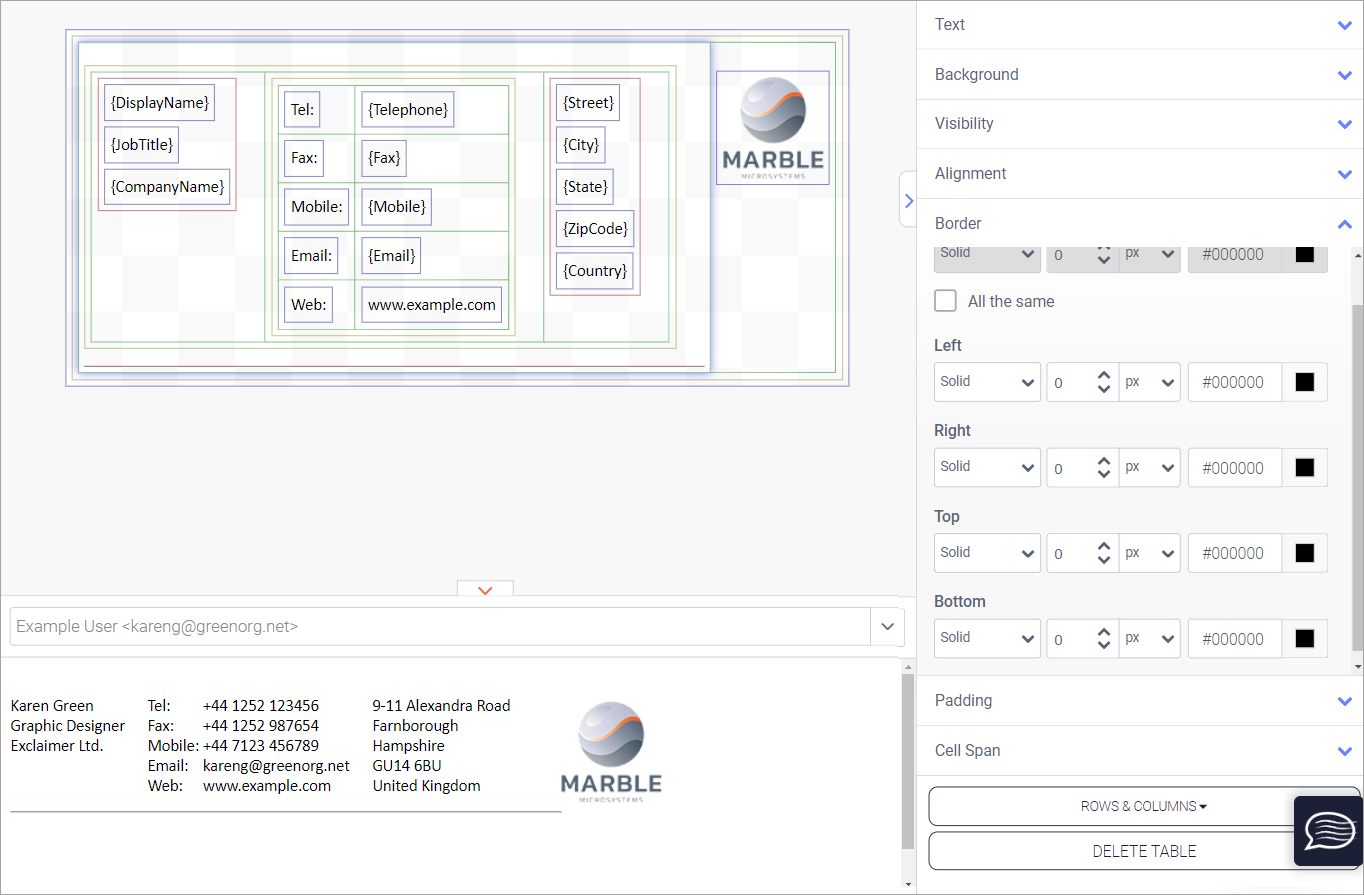1364x895 pixels.
Task: Click the ROWS & COLUMNS button
Action: coord(1144,806)
